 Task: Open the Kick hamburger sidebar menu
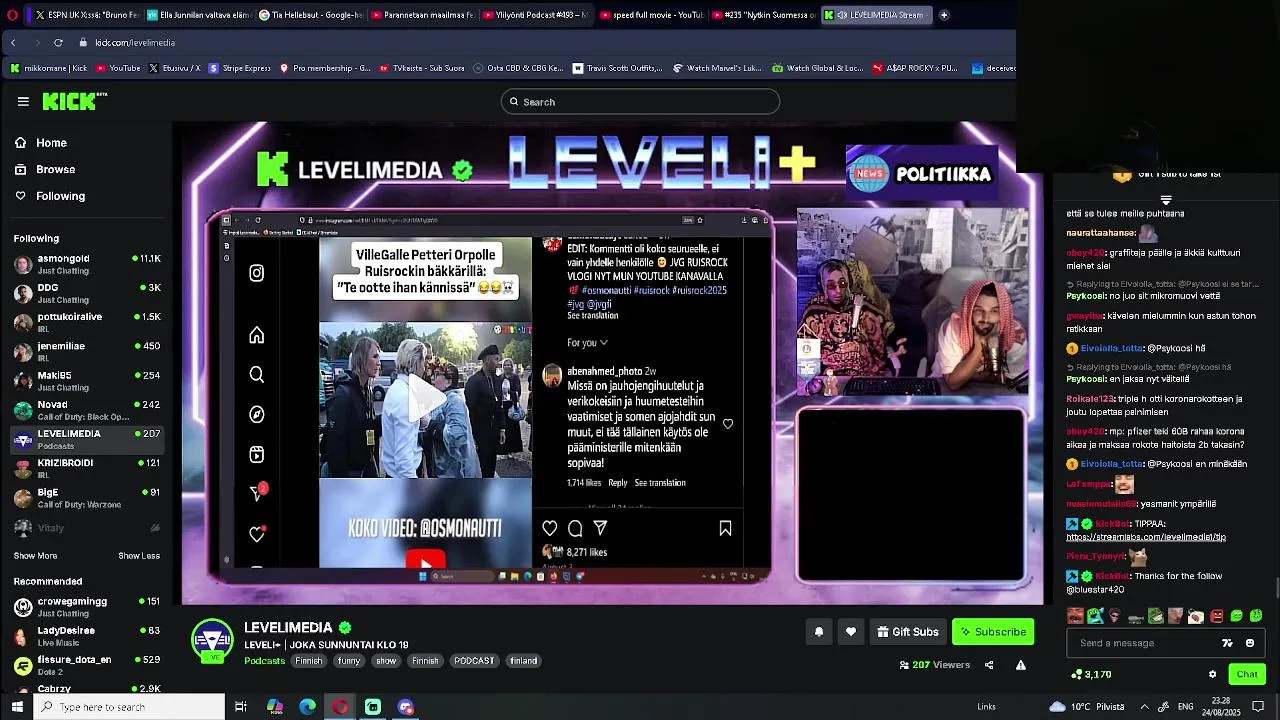coord(23,101)
